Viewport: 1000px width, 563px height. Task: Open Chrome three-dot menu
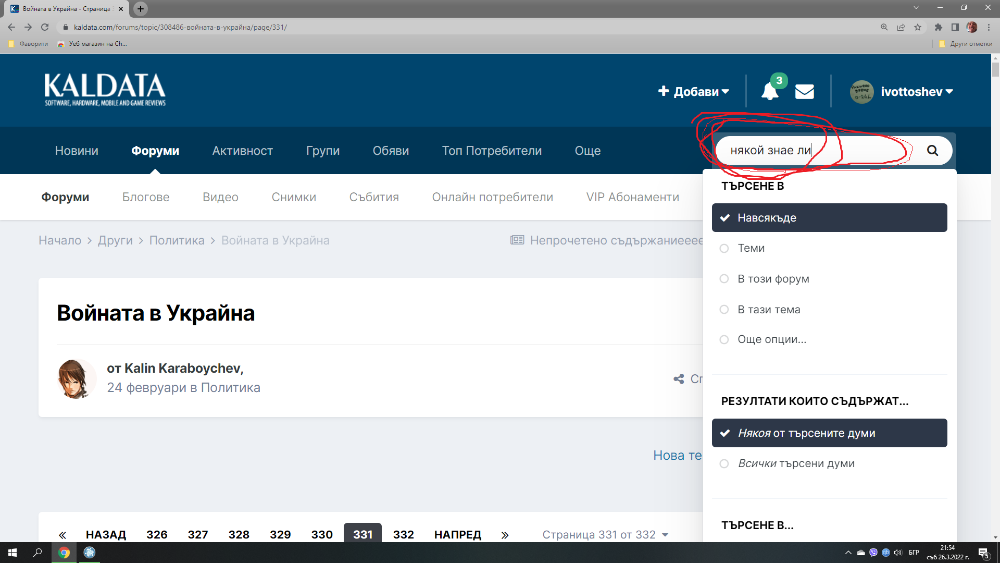coord(989,27)
